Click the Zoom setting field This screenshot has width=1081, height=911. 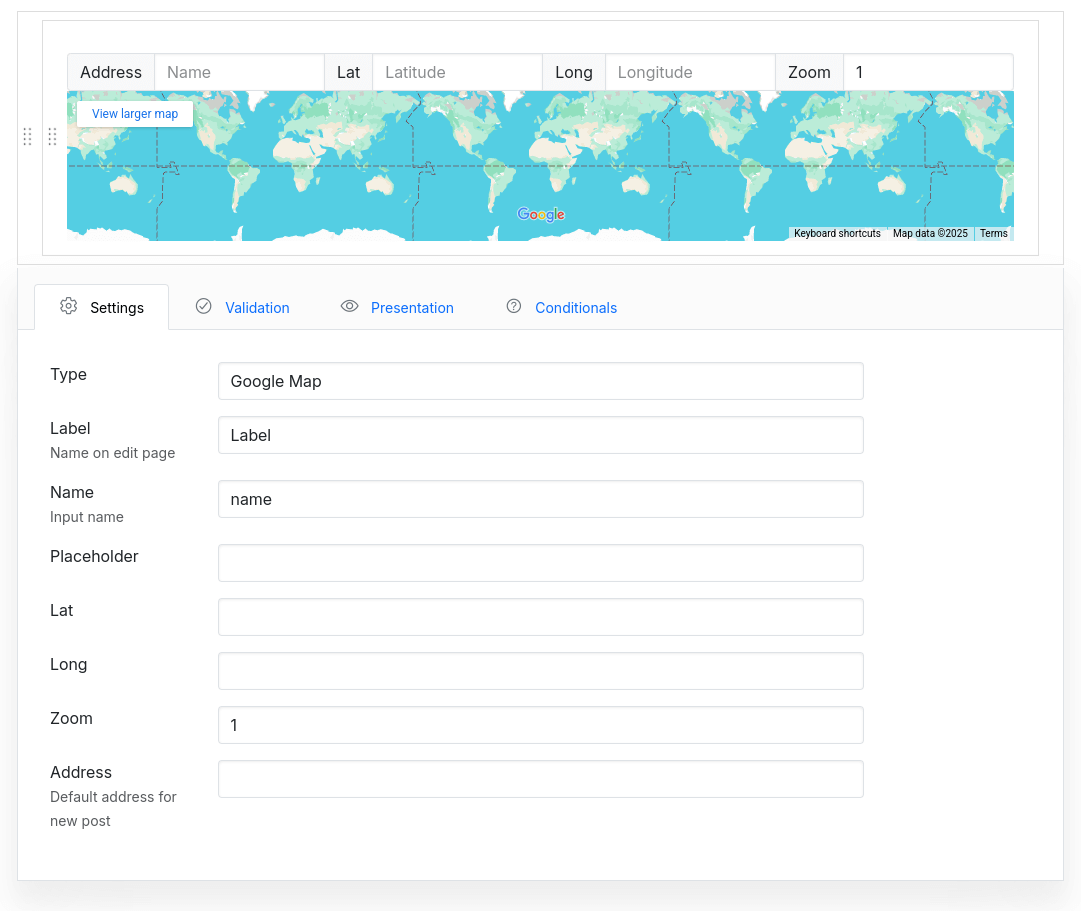click(x=540, y=725)
